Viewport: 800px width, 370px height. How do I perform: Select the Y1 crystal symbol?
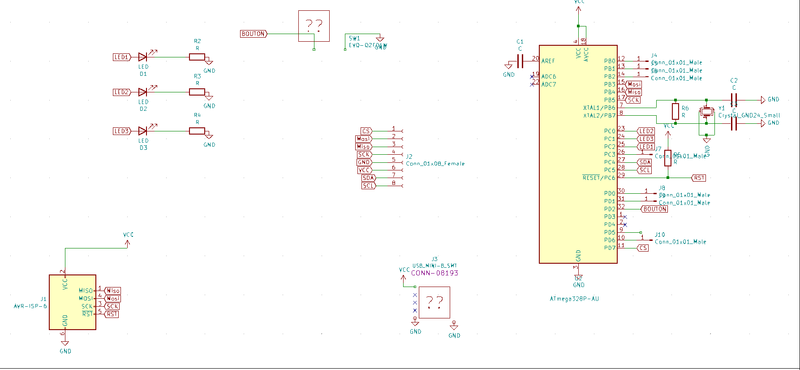pyautogui.click(x=707, y=111)
